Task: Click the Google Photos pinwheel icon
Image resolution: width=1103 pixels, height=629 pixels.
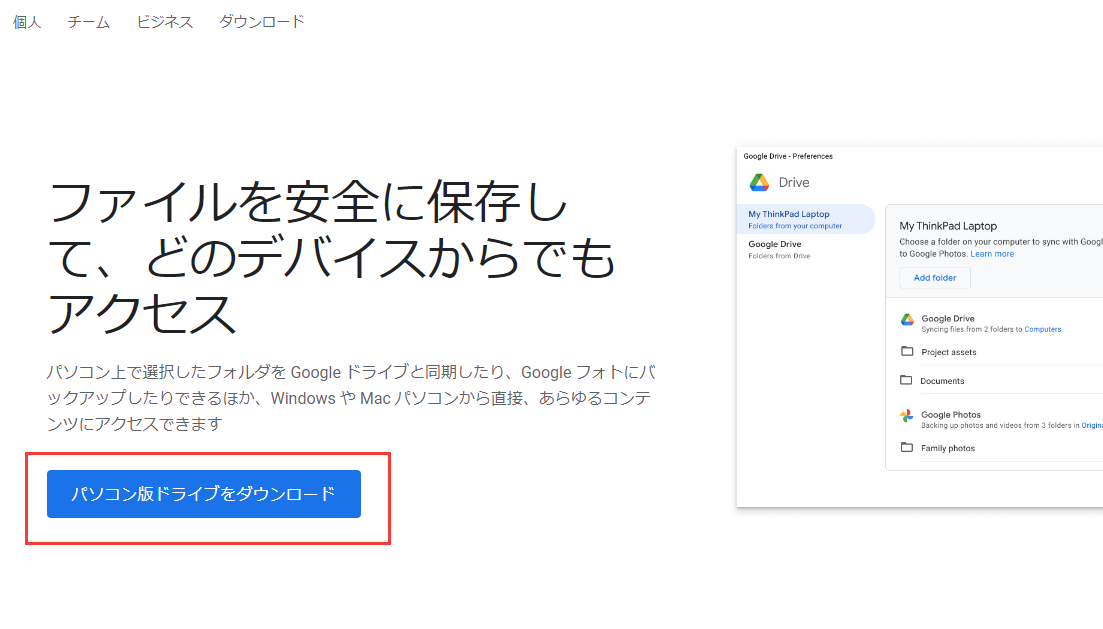Action: pos(907,416)
